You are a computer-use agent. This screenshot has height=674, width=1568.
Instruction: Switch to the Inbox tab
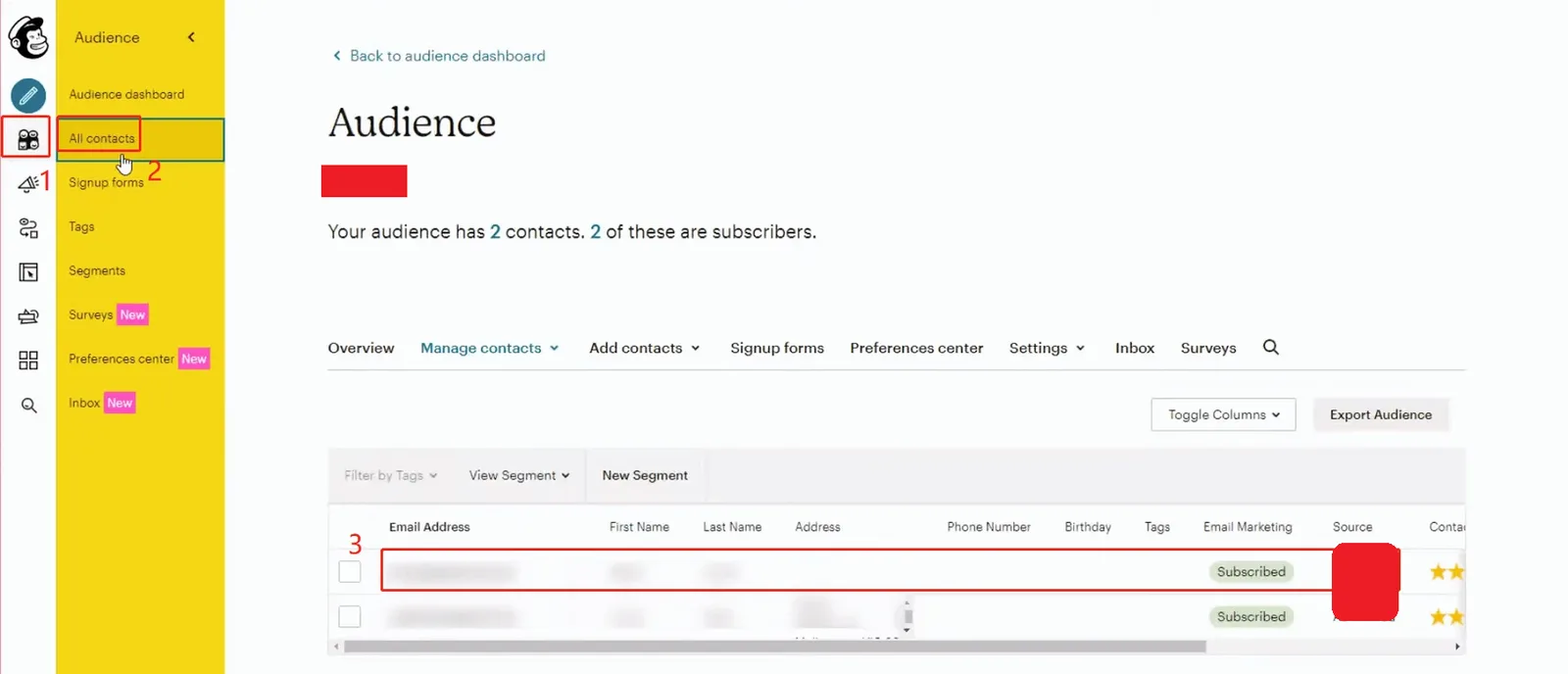coord(1135,348)
